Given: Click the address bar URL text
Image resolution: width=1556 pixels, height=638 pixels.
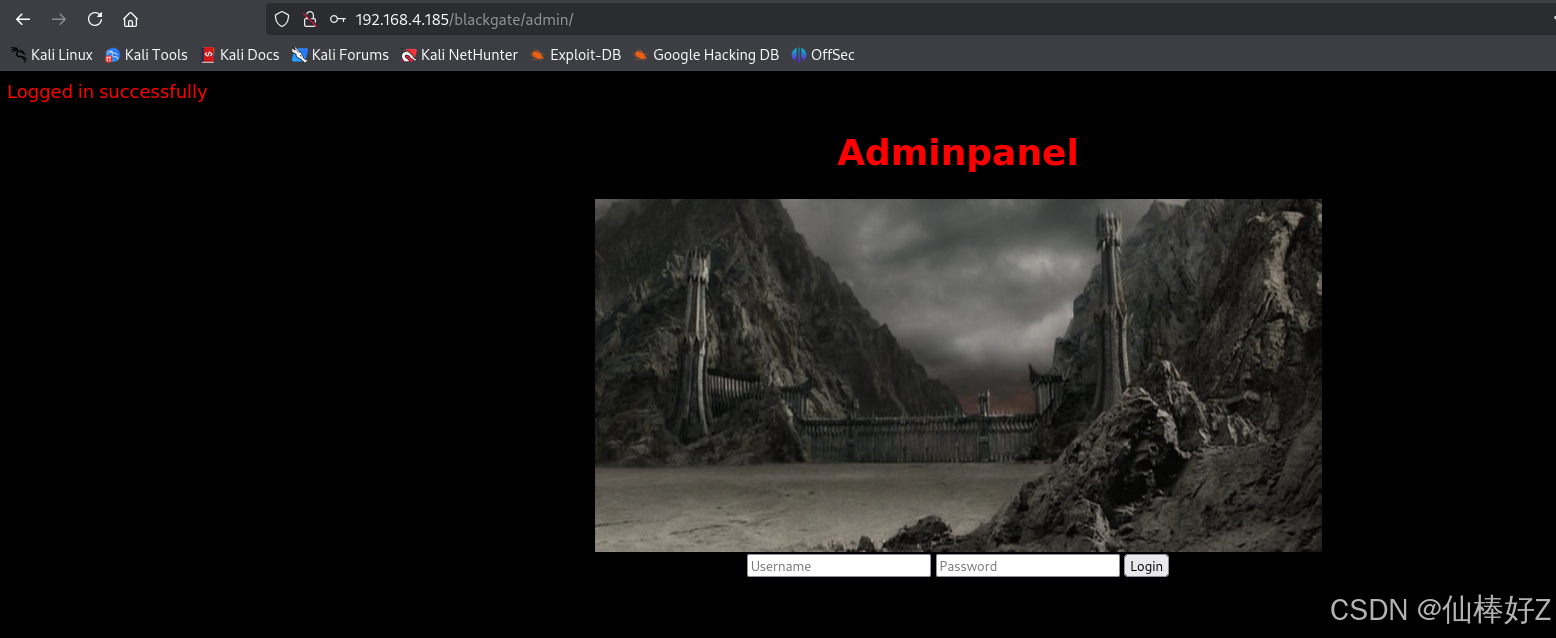Looking at the screenshot, I should point(464,20).
